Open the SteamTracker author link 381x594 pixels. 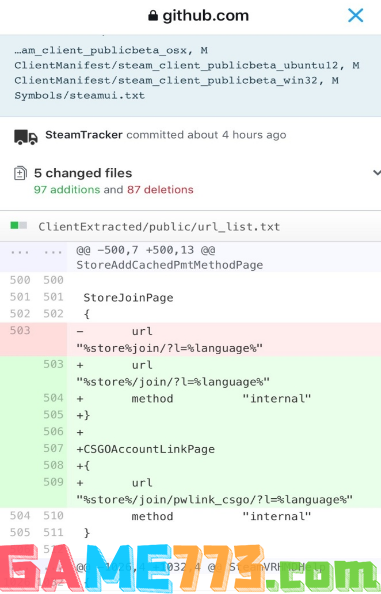(x=84, y=135)
